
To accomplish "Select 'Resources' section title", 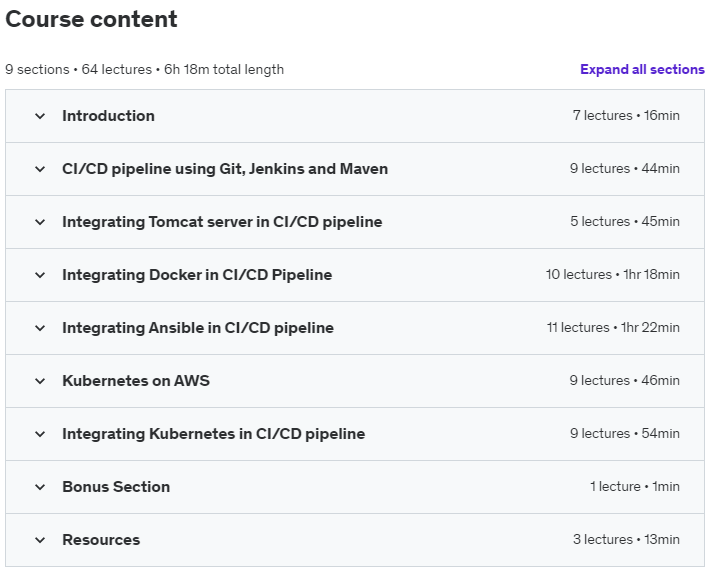I will tap(101, 540).
